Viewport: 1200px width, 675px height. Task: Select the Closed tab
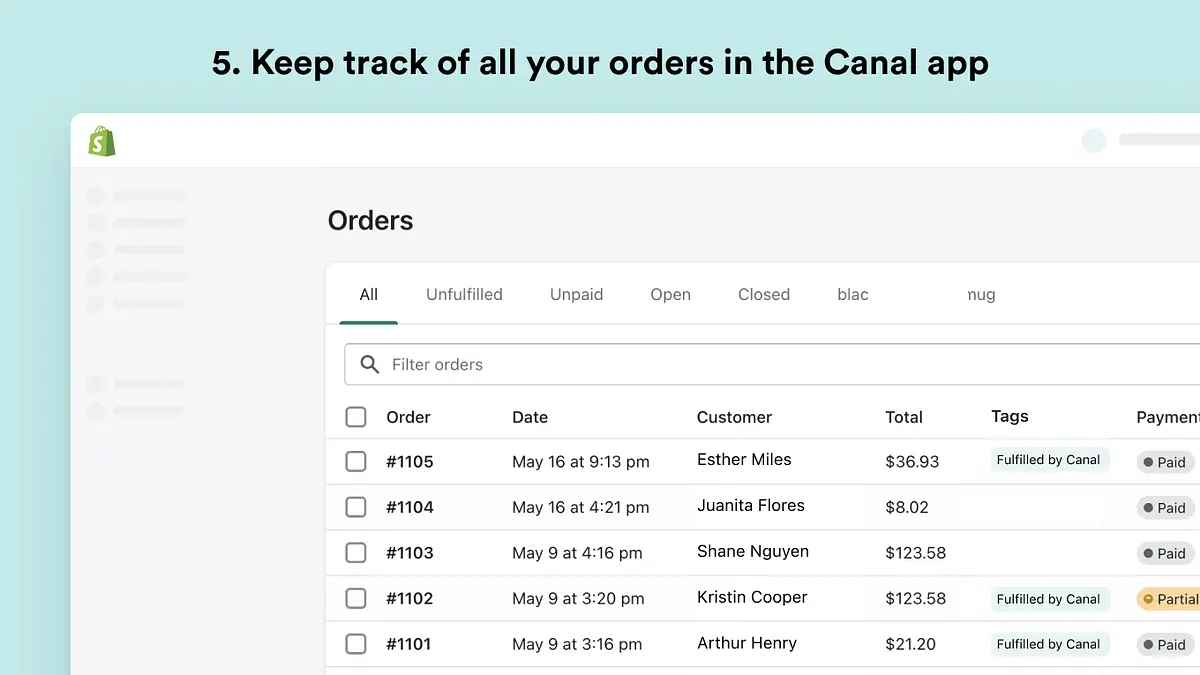pyautogui.click(x=764, y=294)
